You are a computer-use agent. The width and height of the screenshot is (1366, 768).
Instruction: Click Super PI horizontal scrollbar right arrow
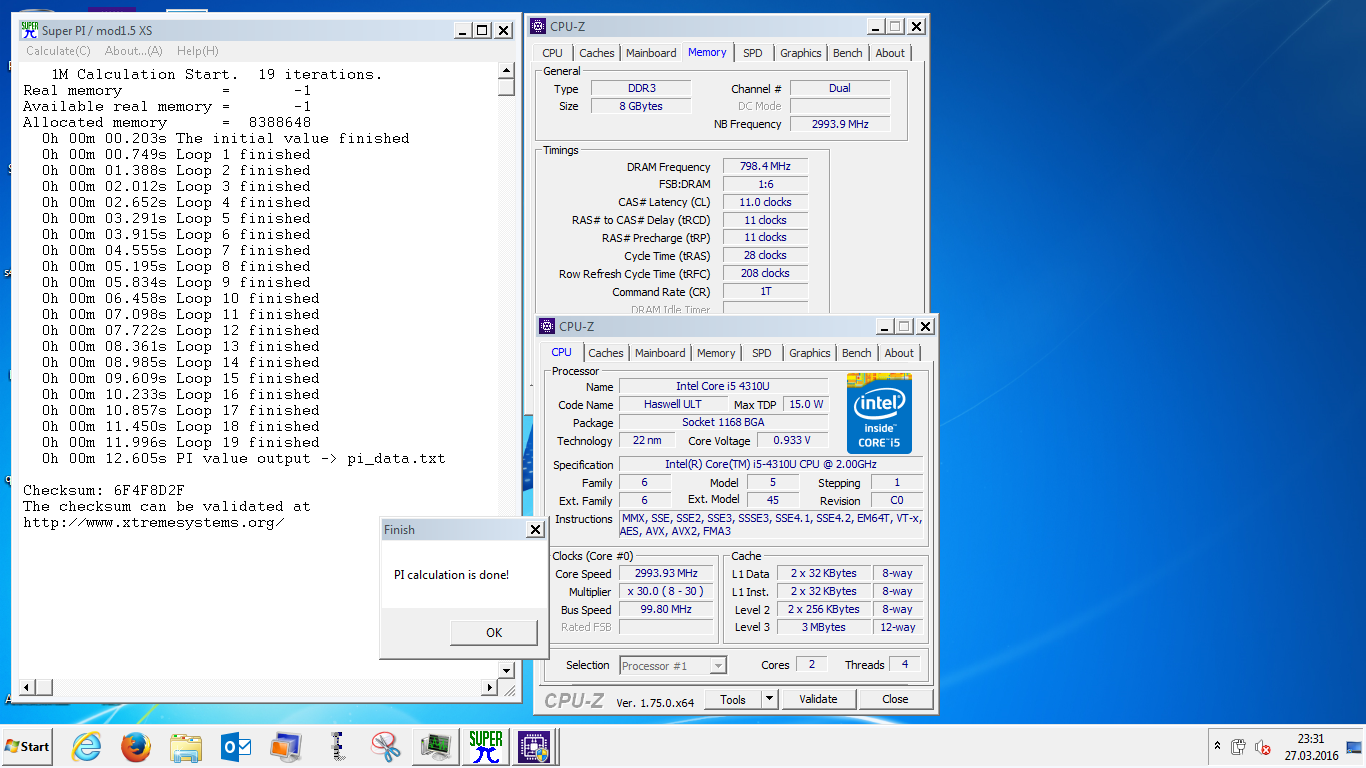pos(490,687)
